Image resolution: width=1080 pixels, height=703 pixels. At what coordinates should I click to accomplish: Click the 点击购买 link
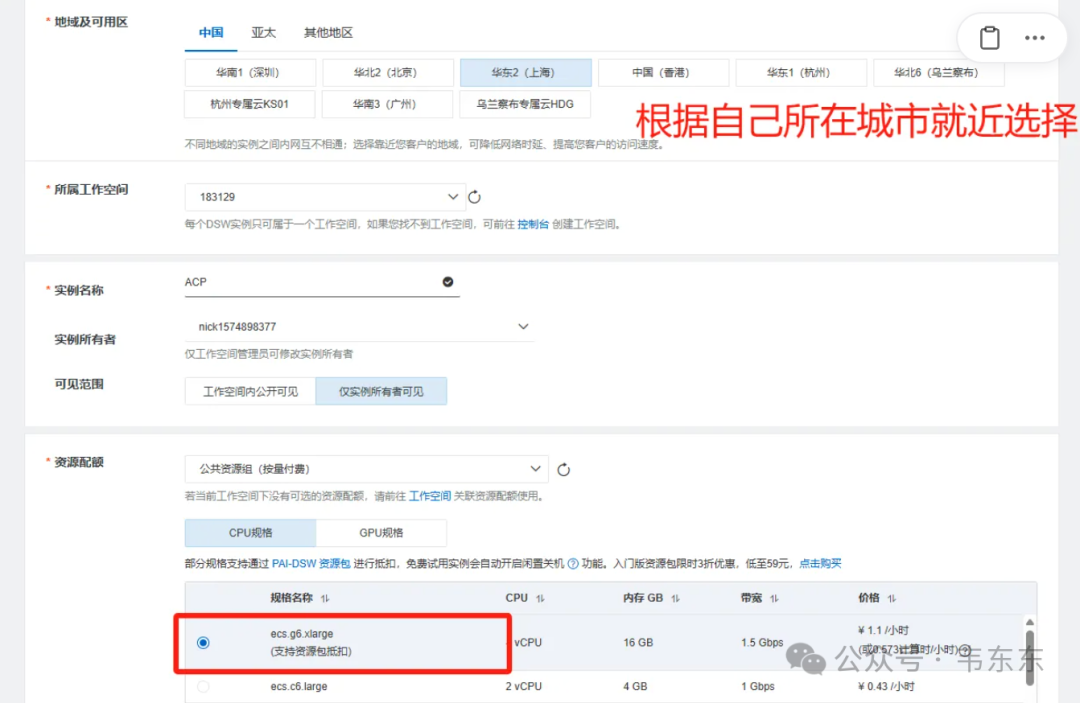[820, 564]
